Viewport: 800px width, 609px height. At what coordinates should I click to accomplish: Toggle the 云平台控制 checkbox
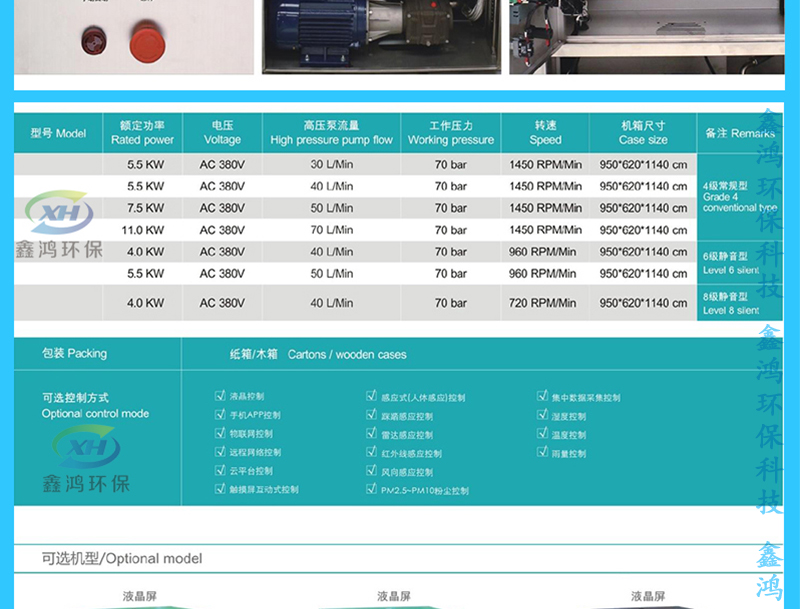point(220,471)
